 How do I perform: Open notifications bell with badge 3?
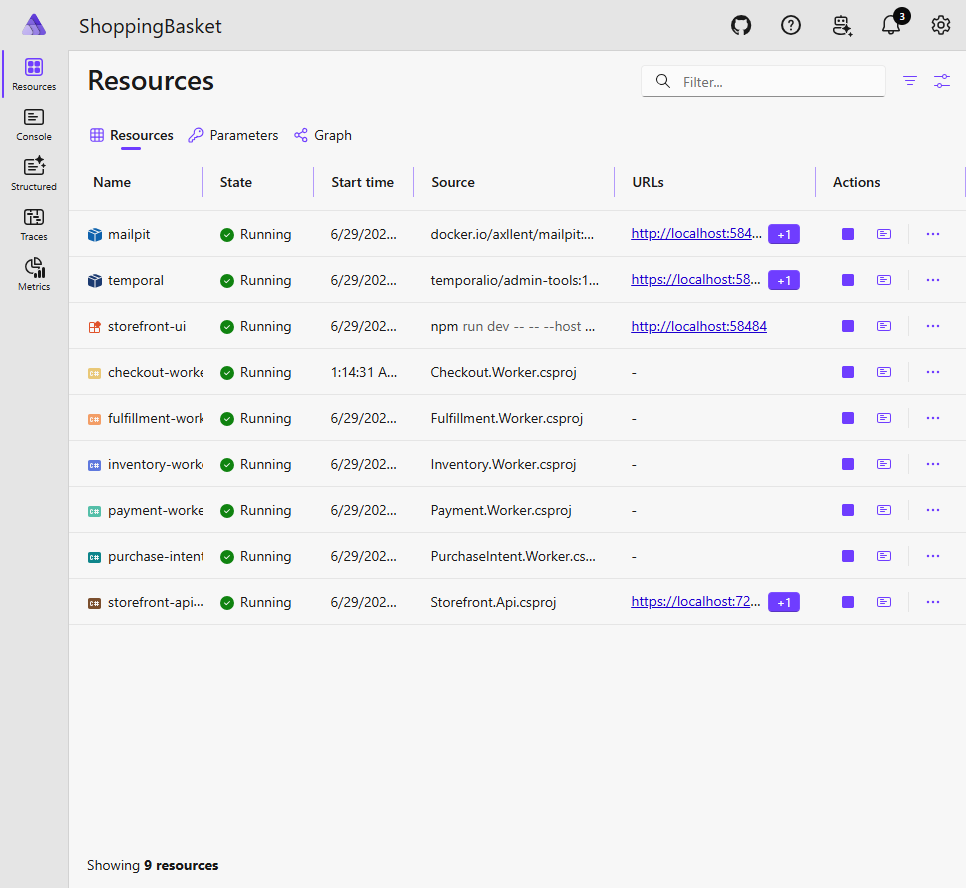(x=892, y=25)
